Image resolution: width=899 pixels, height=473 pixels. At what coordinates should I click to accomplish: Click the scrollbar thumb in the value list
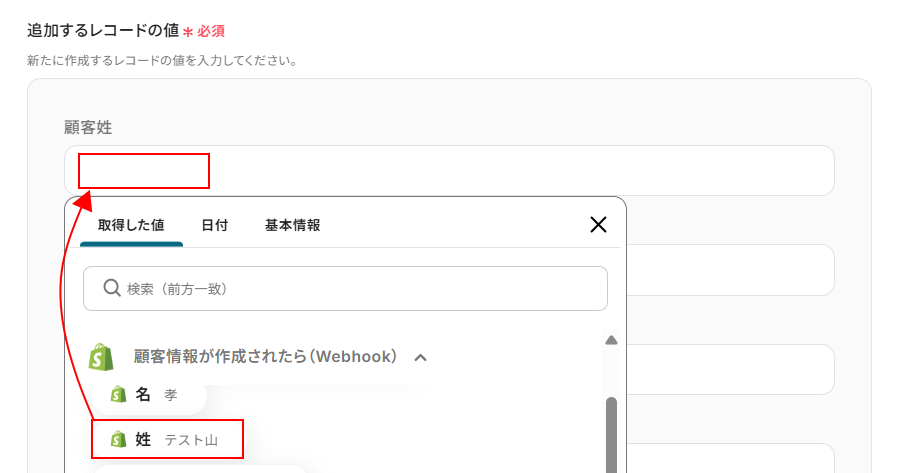[611, 435]
